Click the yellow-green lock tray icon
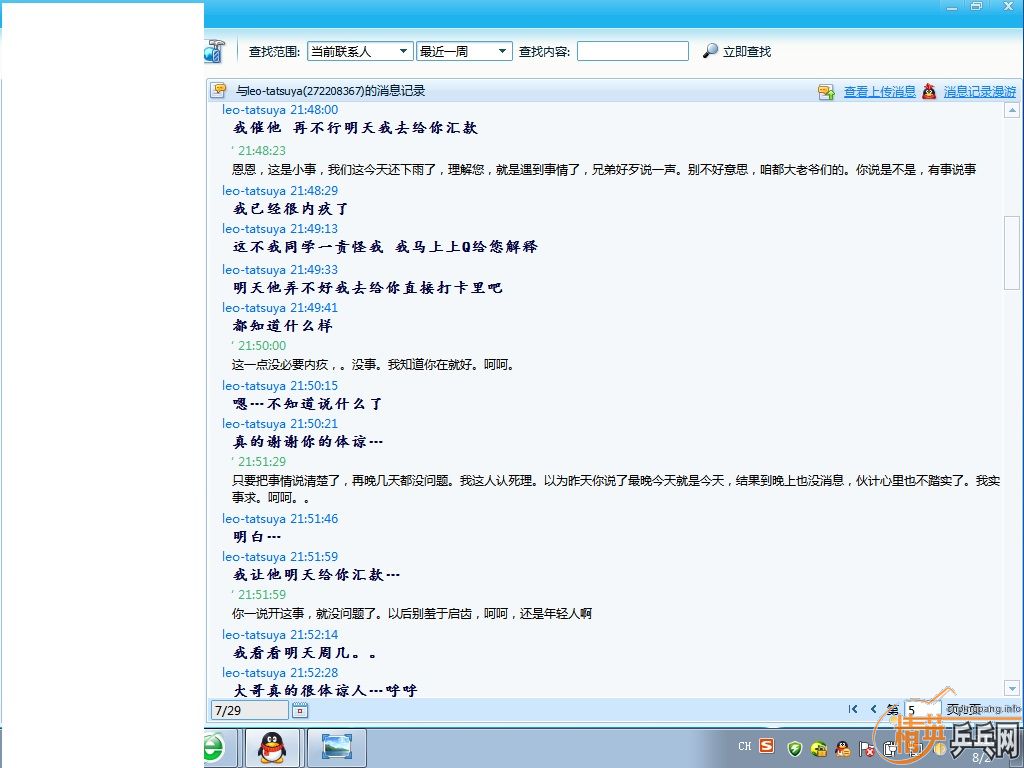This screenshot has width=1024, height=768. click(x=818, y=748)
